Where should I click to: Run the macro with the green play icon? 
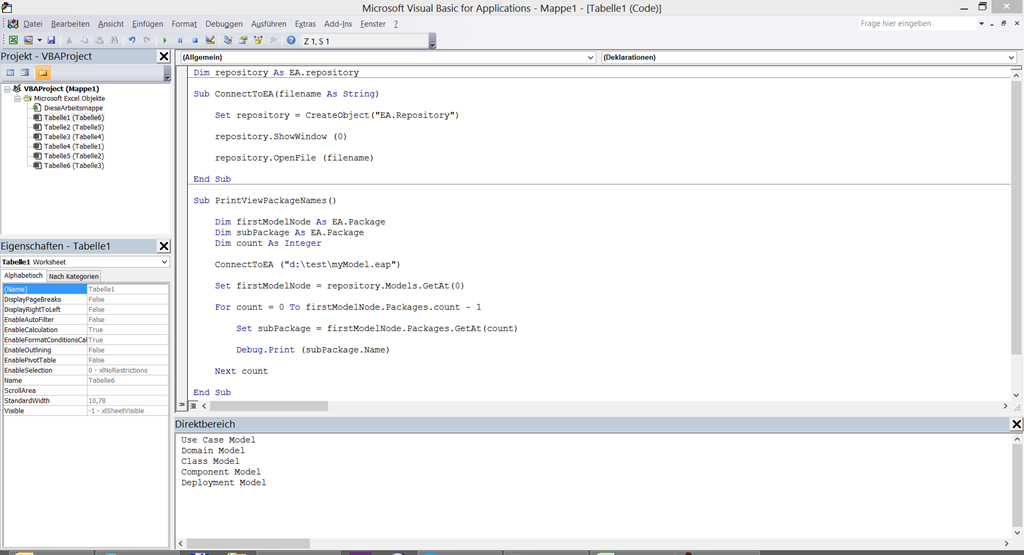click(165, 40)
